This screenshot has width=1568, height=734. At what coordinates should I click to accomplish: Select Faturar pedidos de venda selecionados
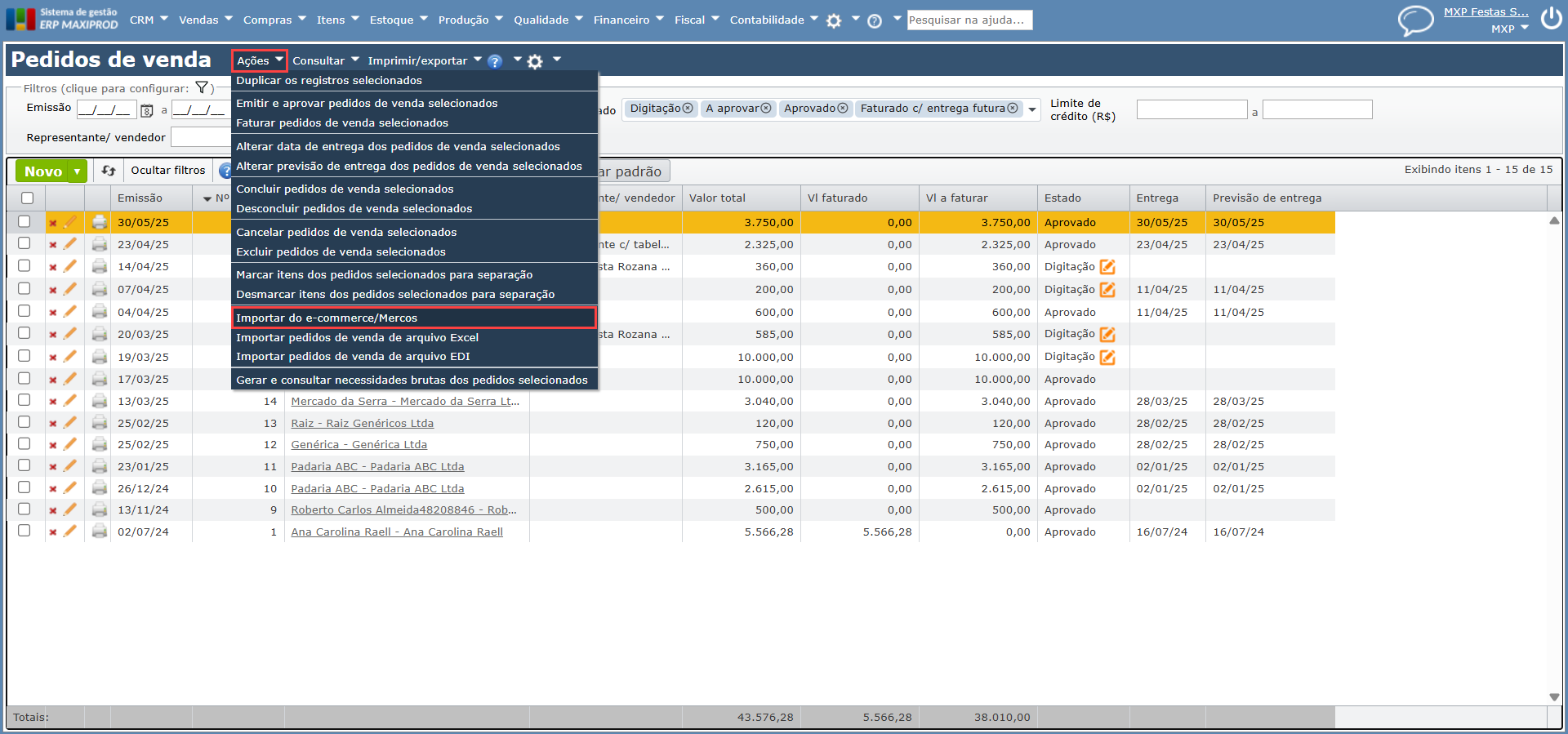point(342,122)
